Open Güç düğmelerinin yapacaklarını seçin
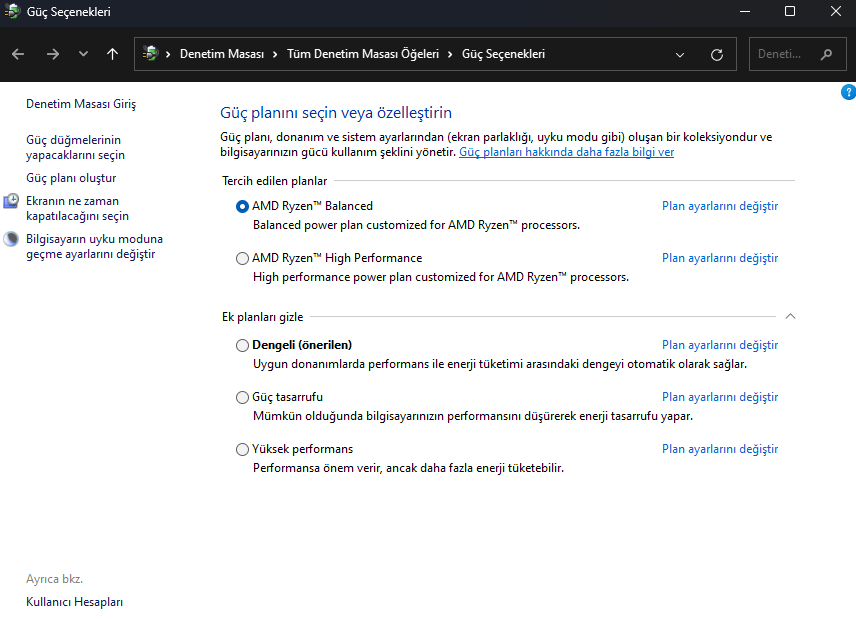The height and width of the screenshot is (619, 856). 75,147
